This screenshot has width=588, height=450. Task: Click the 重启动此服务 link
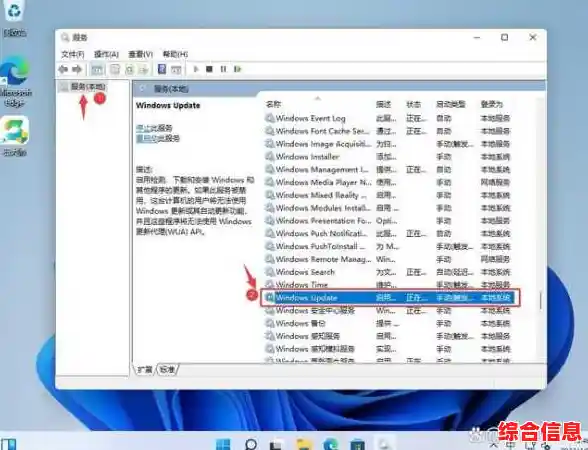click(158, 138)
